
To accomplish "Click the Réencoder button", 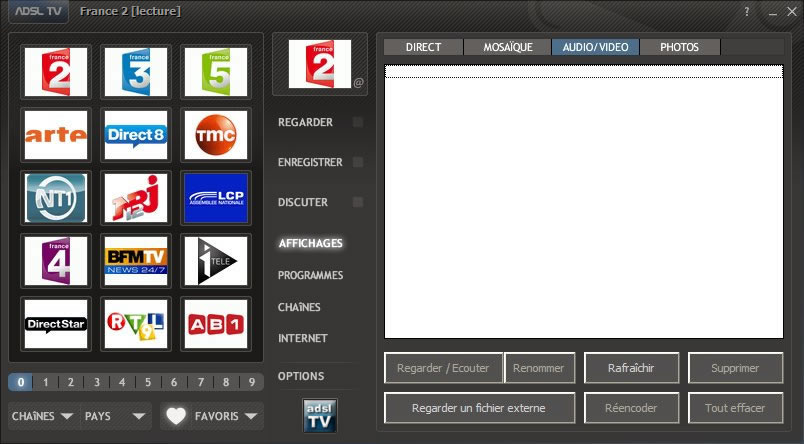I will click(x=631, y=408).
